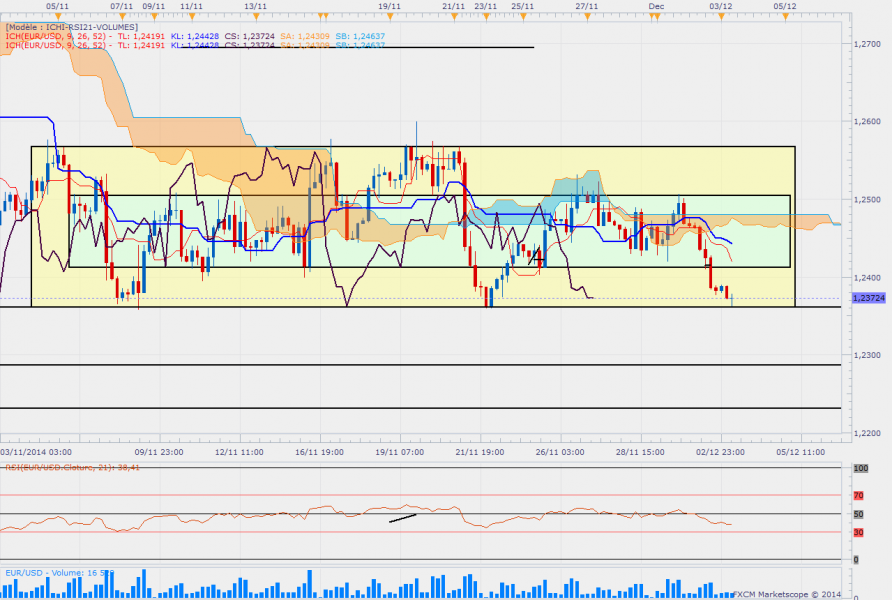Click the orange triangle below 03/12
This screenshot has width=892, height=600.
point(721,17)
